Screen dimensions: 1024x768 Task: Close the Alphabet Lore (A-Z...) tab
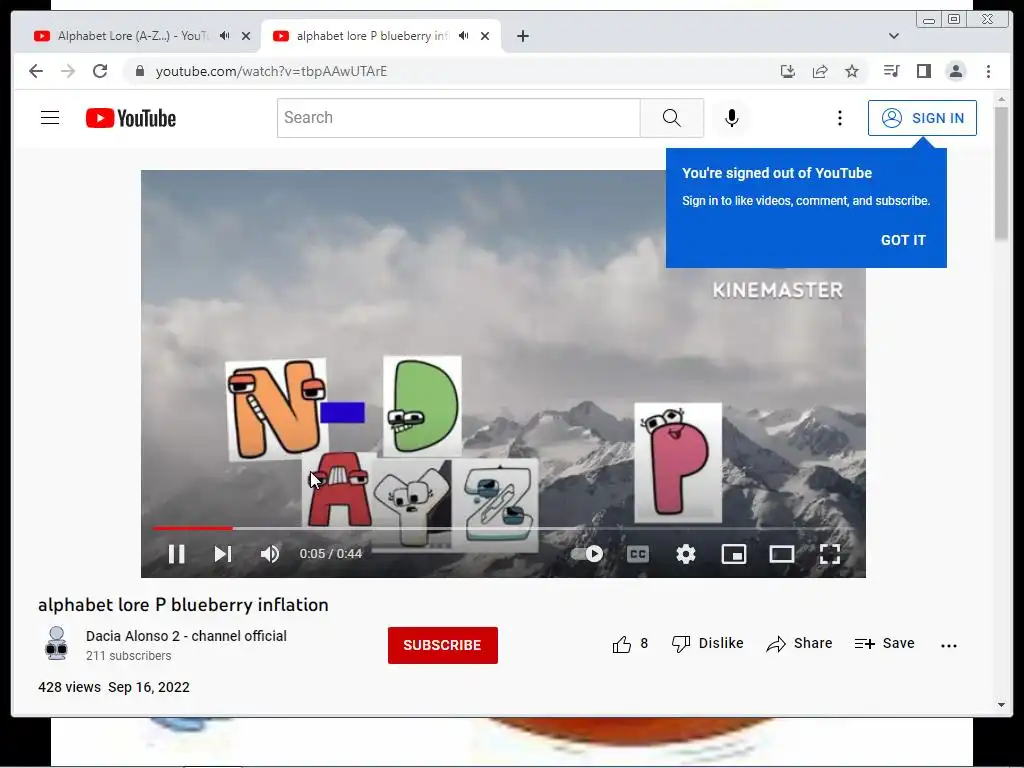(x=246, y=36)
